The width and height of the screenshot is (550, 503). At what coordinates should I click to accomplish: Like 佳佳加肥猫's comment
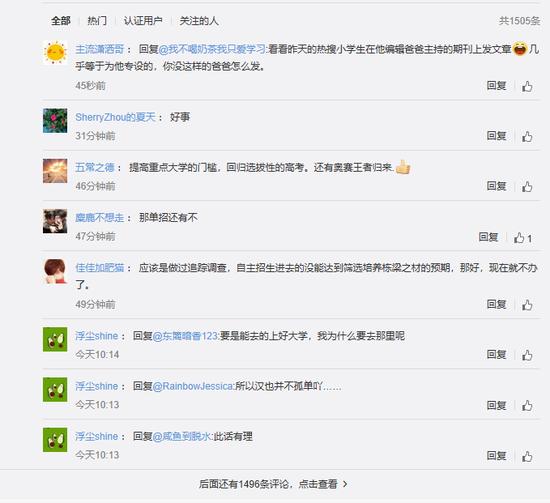(527, 305)
